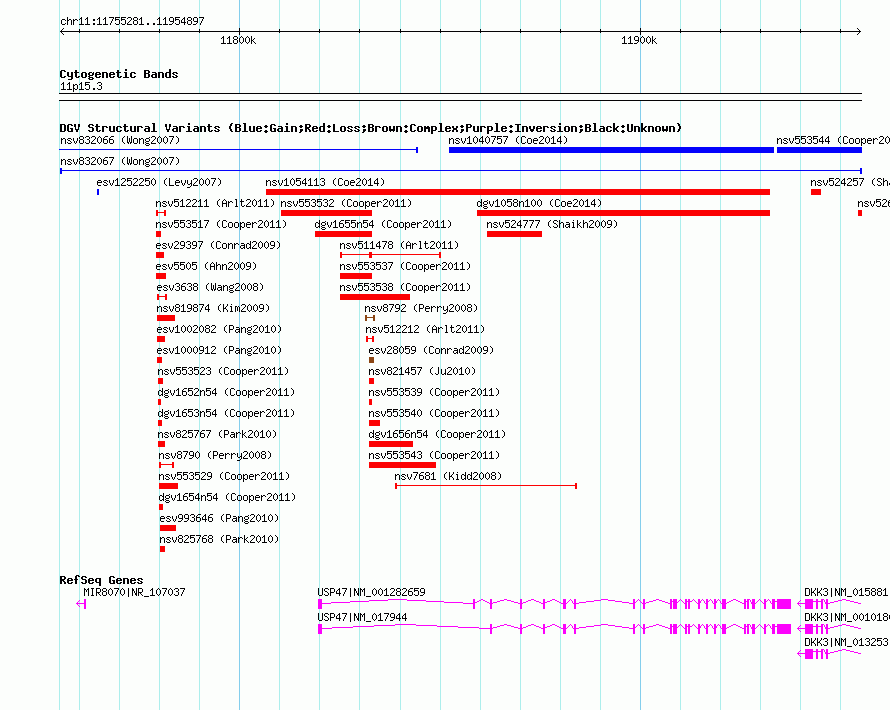Click the 11p15.3 cytogenetic band label
Screen dimensions: 890x710
pos(81,86)
